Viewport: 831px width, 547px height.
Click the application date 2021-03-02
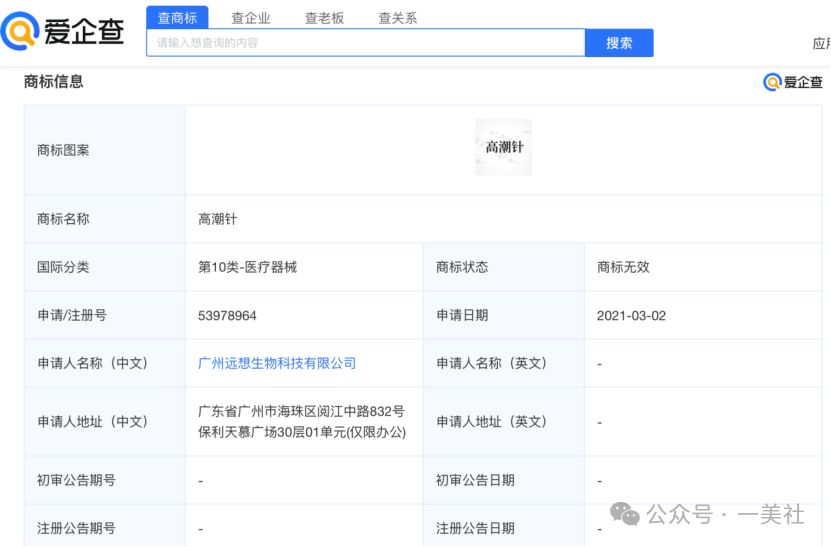coord(631,316)
